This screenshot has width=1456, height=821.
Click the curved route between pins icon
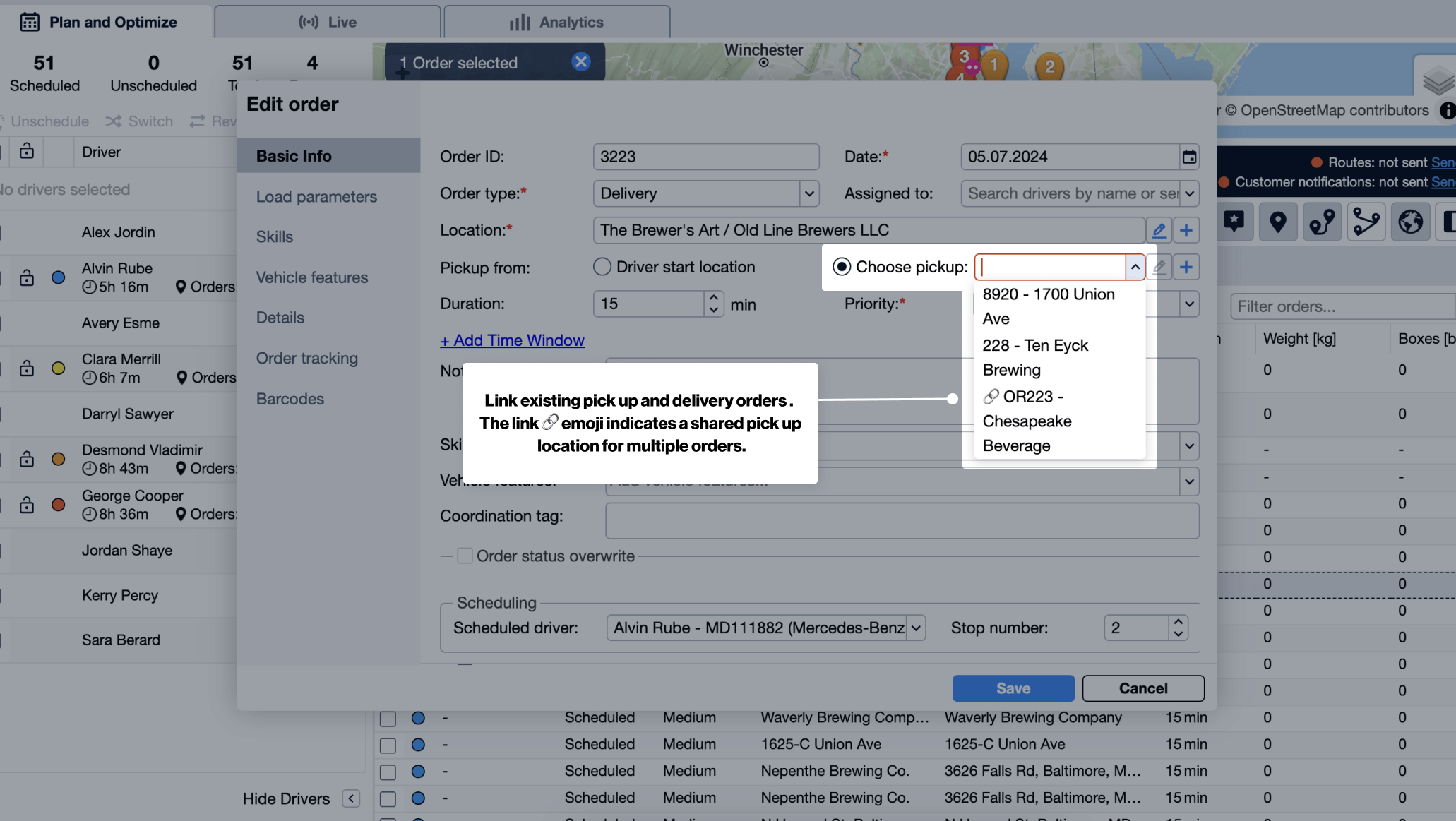pos(1322,222)
